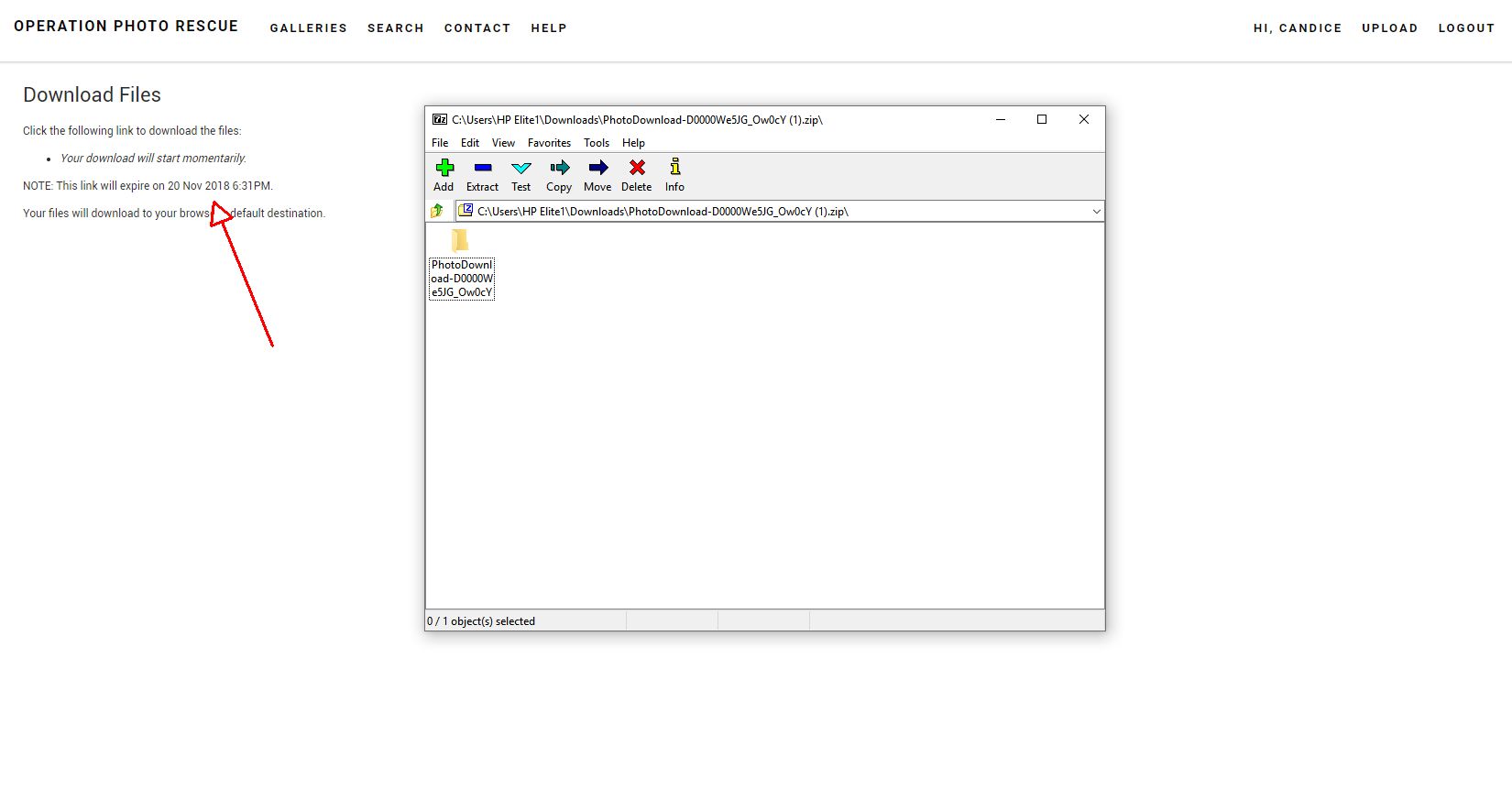Minimize the 7-Zip window
This screenshot has height=801, width=1512.
(1001, 119)
